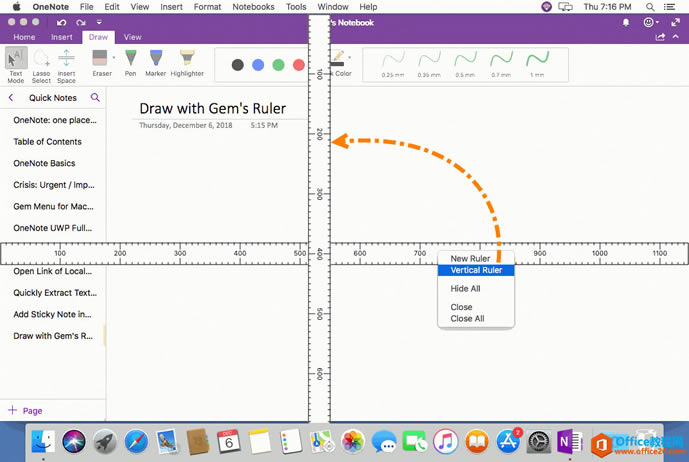Choose Vertical Ruler from context menu
Screen dimensions: 689x462
tap(476, 270)
